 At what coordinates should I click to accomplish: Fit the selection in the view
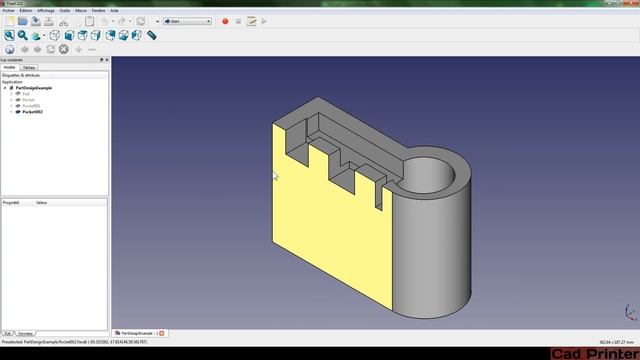click(22, 36)
